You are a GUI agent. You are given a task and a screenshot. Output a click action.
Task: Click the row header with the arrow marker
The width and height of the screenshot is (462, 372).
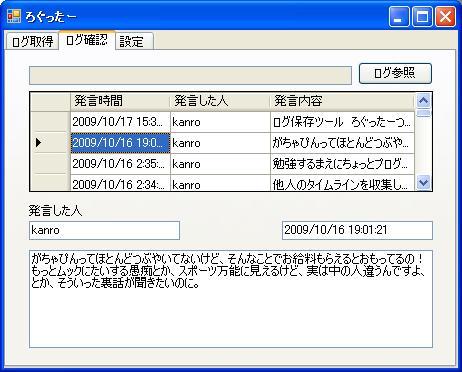(50, 143)
